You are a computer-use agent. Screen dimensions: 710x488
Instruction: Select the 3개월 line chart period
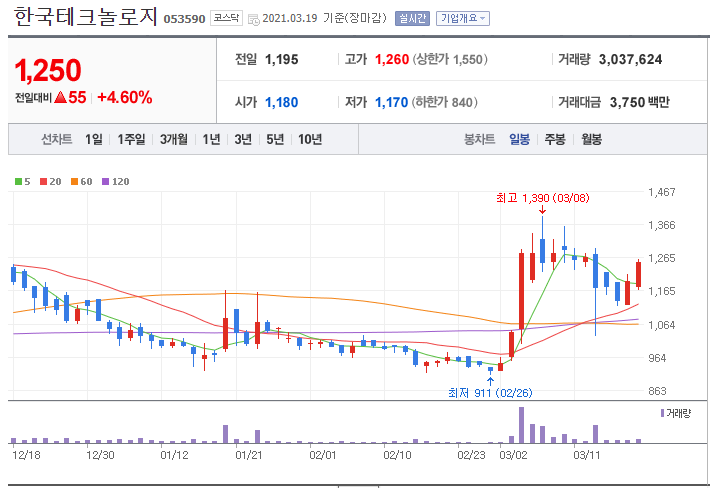click(173, 139)
